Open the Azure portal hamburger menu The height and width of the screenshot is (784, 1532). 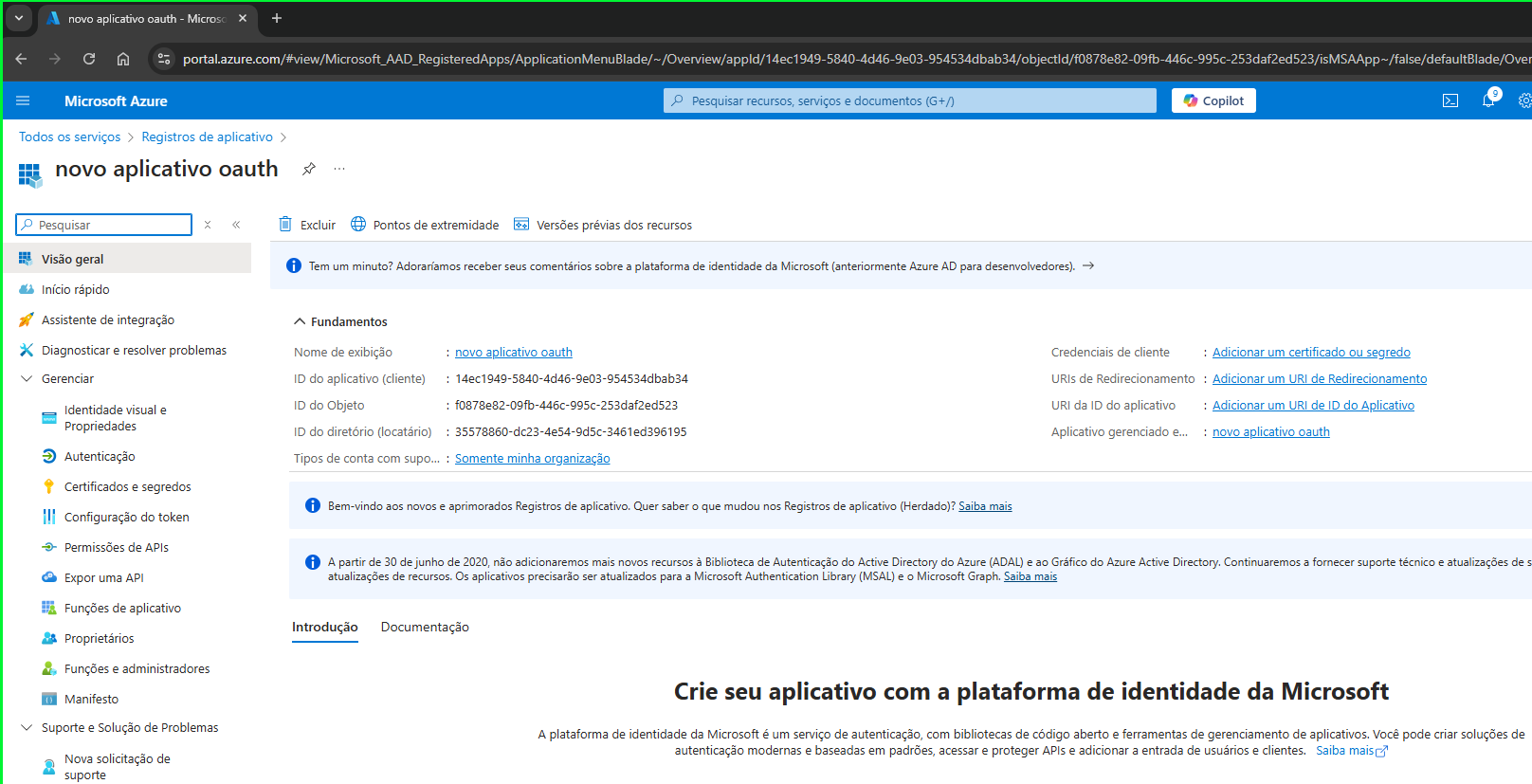click(23, 100)
